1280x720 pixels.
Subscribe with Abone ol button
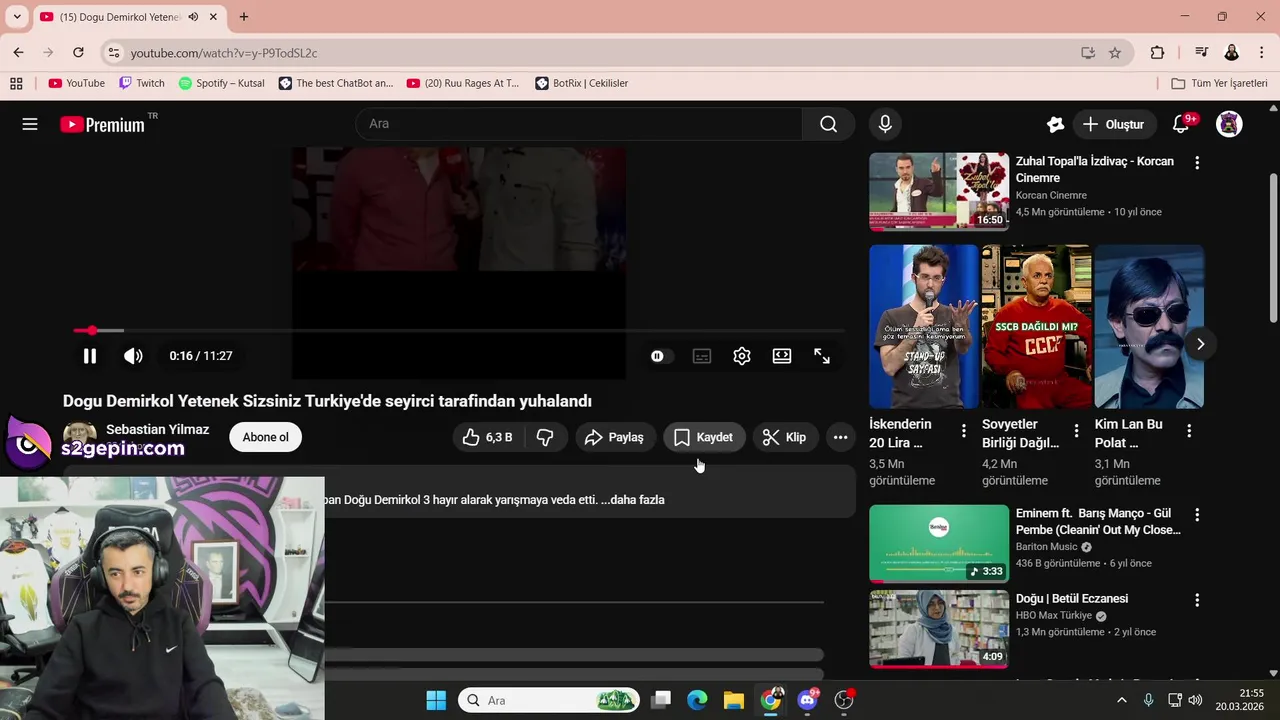click(x=265, y=437)
